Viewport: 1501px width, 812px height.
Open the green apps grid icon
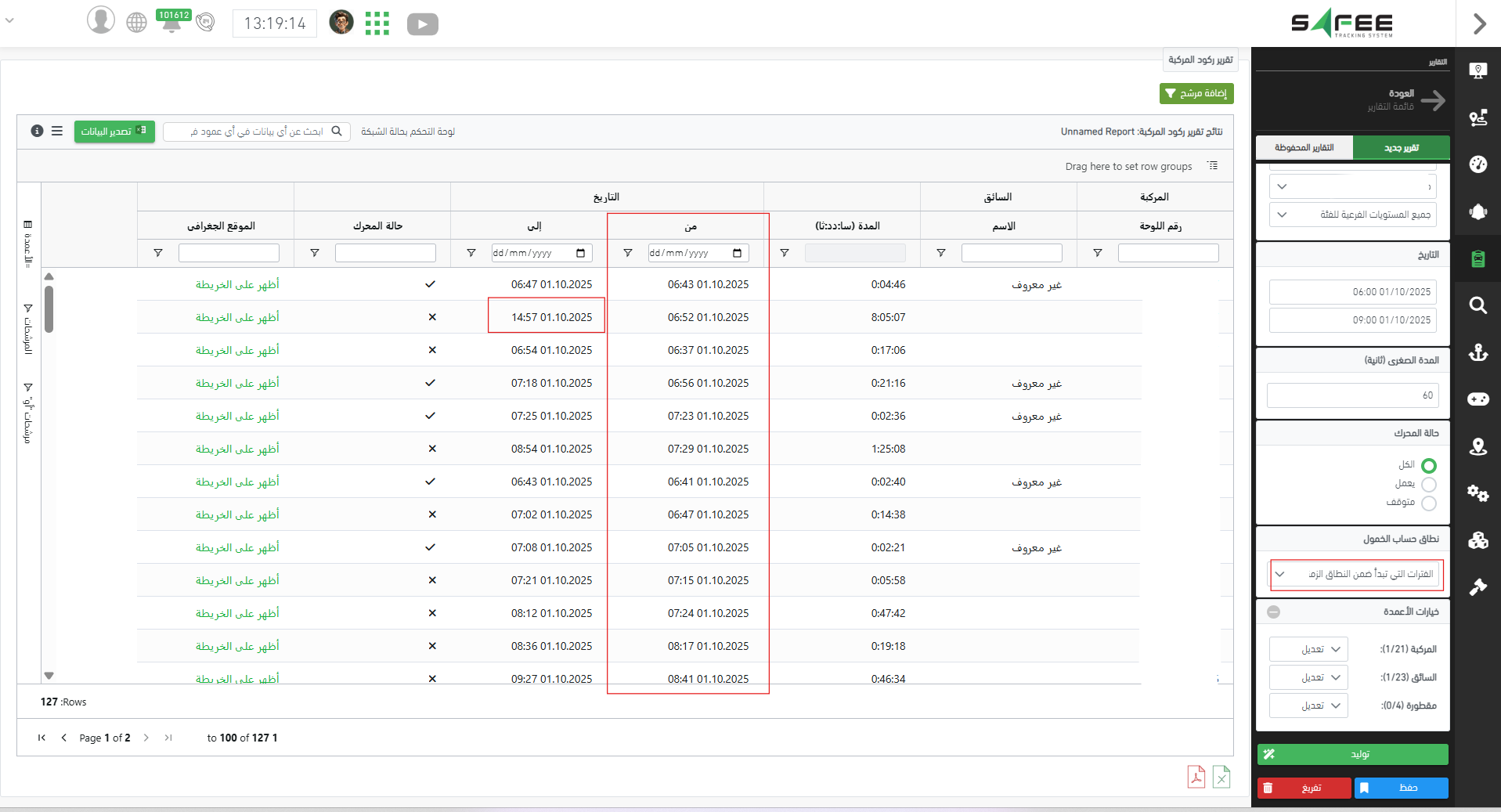coord(377,23)
